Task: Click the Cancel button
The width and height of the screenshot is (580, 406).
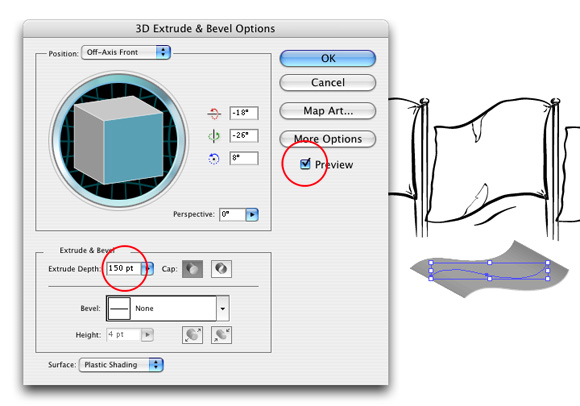Action: coord(328,82)
